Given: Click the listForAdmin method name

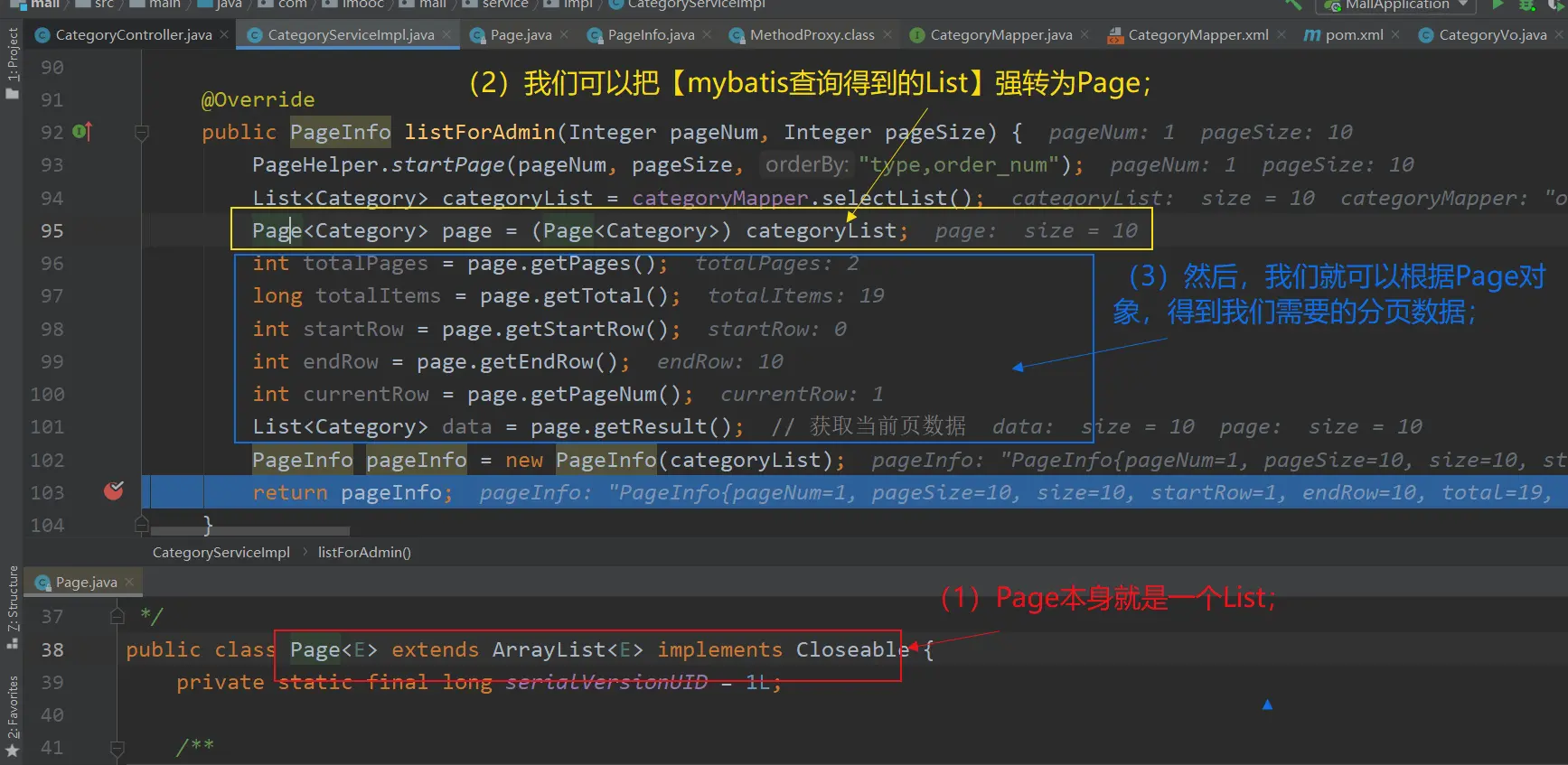Looking at the screenshot, I should pyautogui.click(x=480, y=132).
